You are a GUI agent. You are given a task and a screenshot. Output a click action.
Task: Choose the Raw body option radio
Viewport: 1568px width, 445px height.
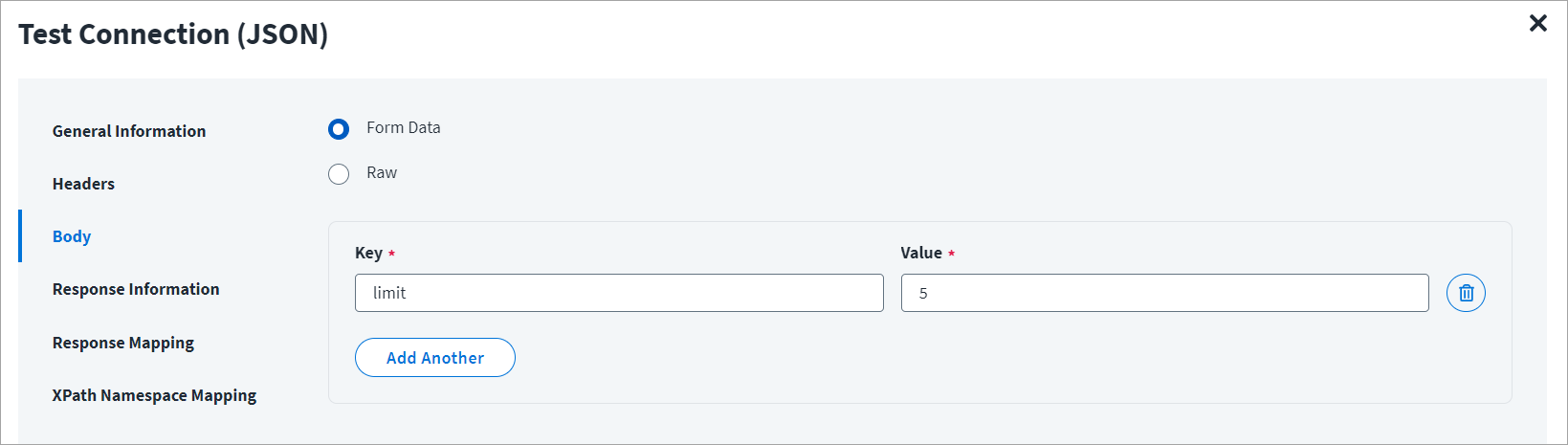(x=339, y=174)
